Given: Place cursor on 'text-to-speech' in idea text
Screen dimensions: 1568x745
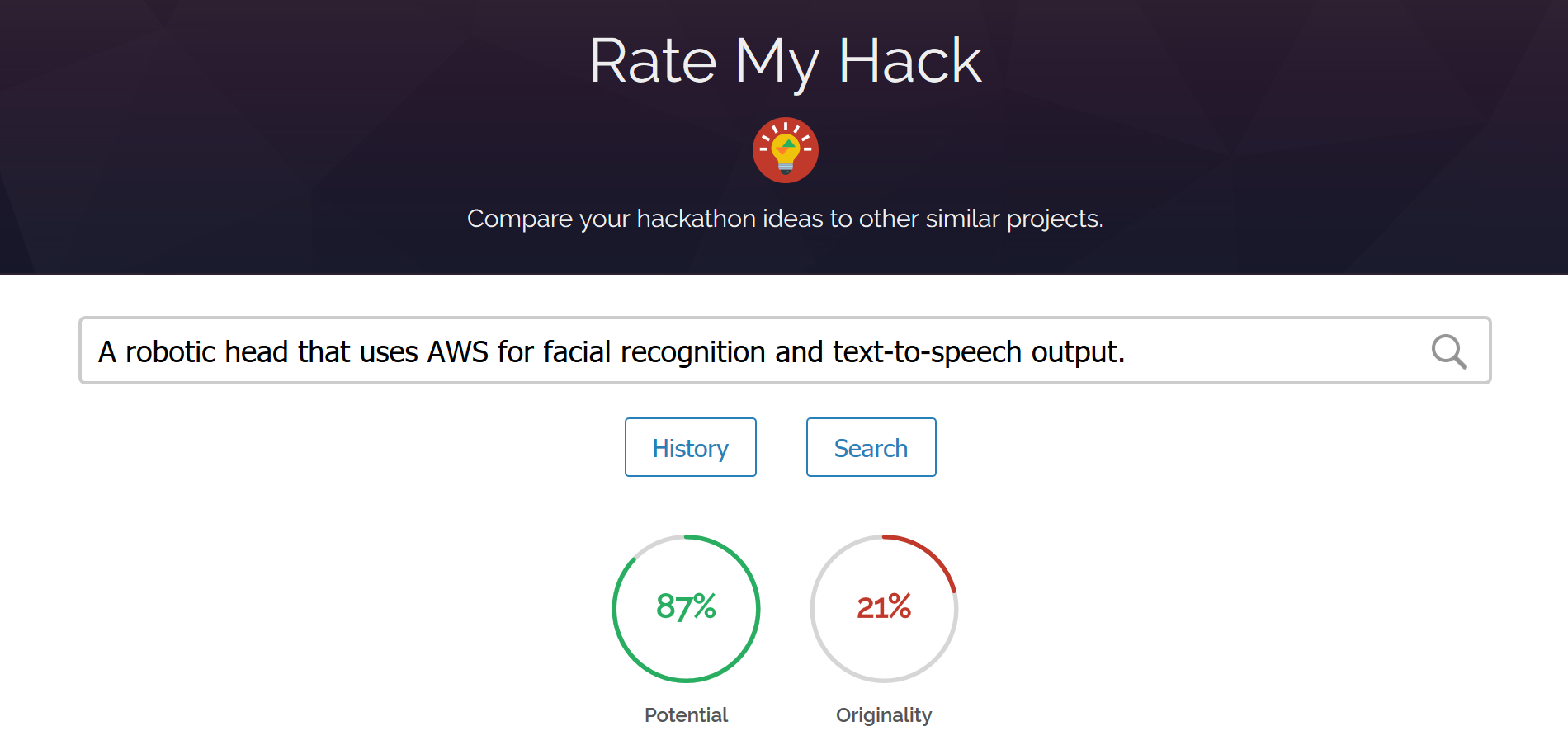Looking at the screenshot, I should tap(928, 352).
